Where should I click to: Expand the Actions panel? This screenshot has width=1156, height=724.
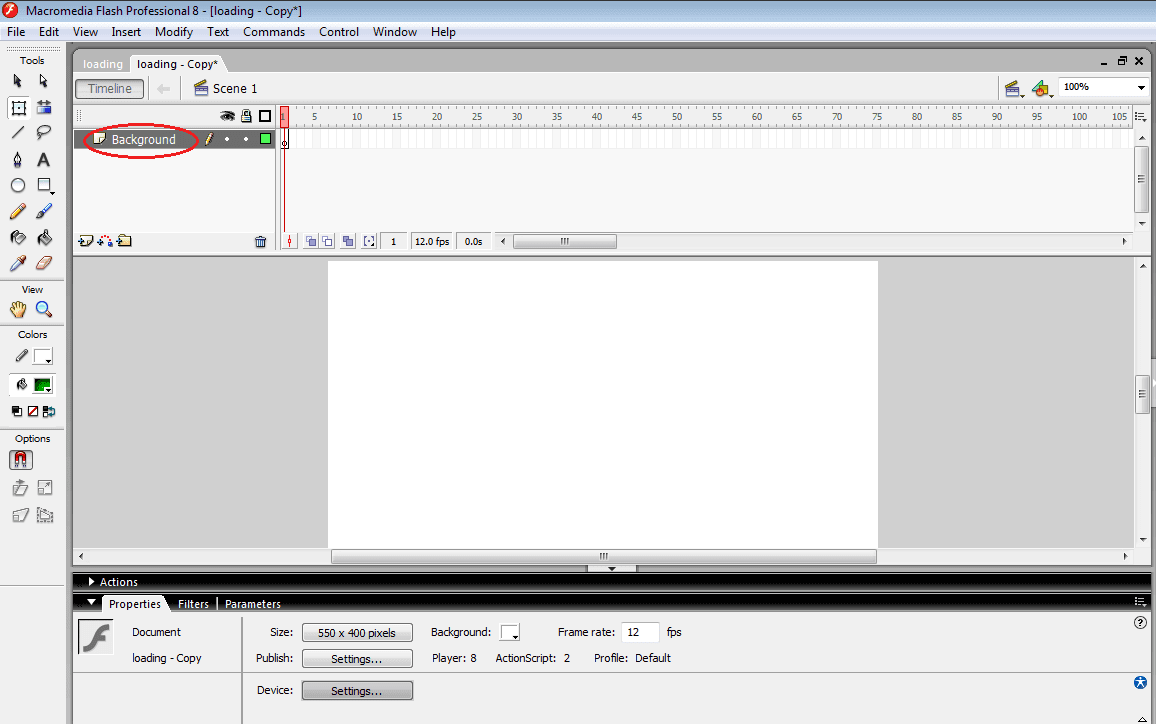click(92, 581)
